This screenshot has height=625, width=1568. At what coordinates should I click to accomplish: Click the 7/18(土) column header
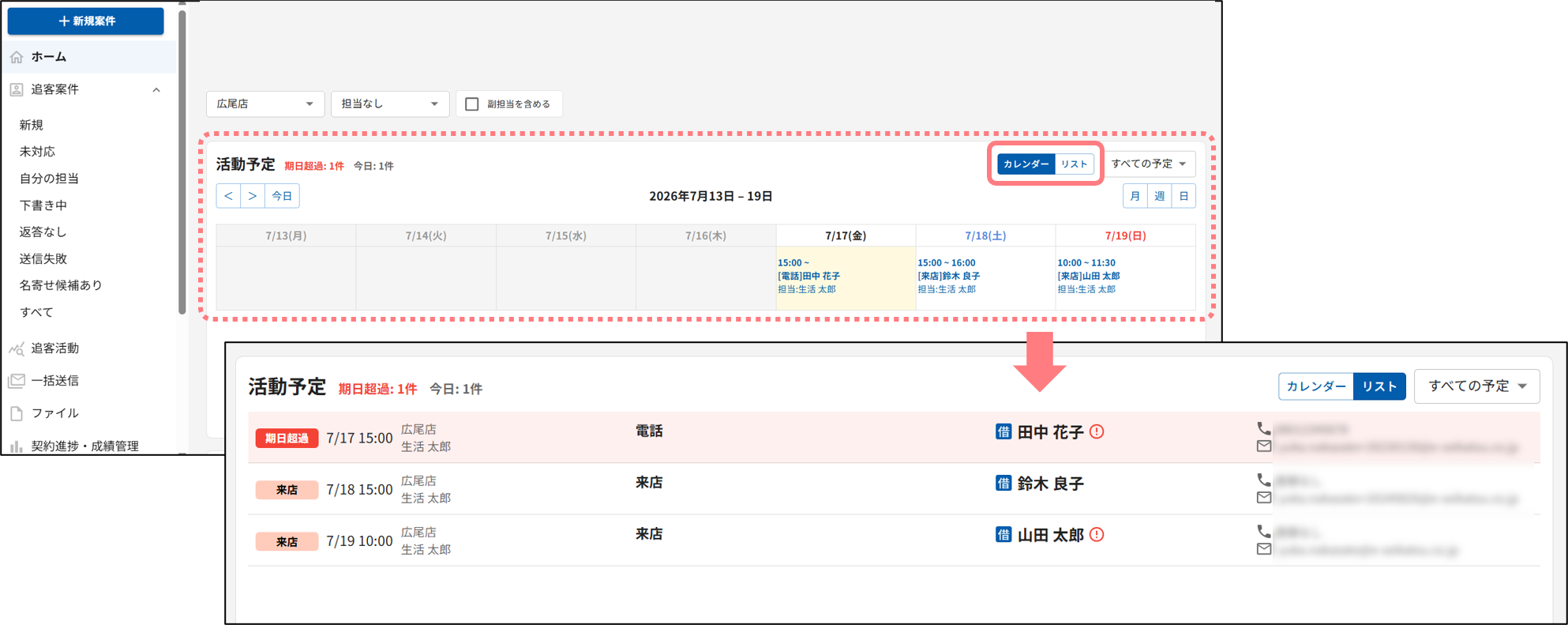point(985,235)
